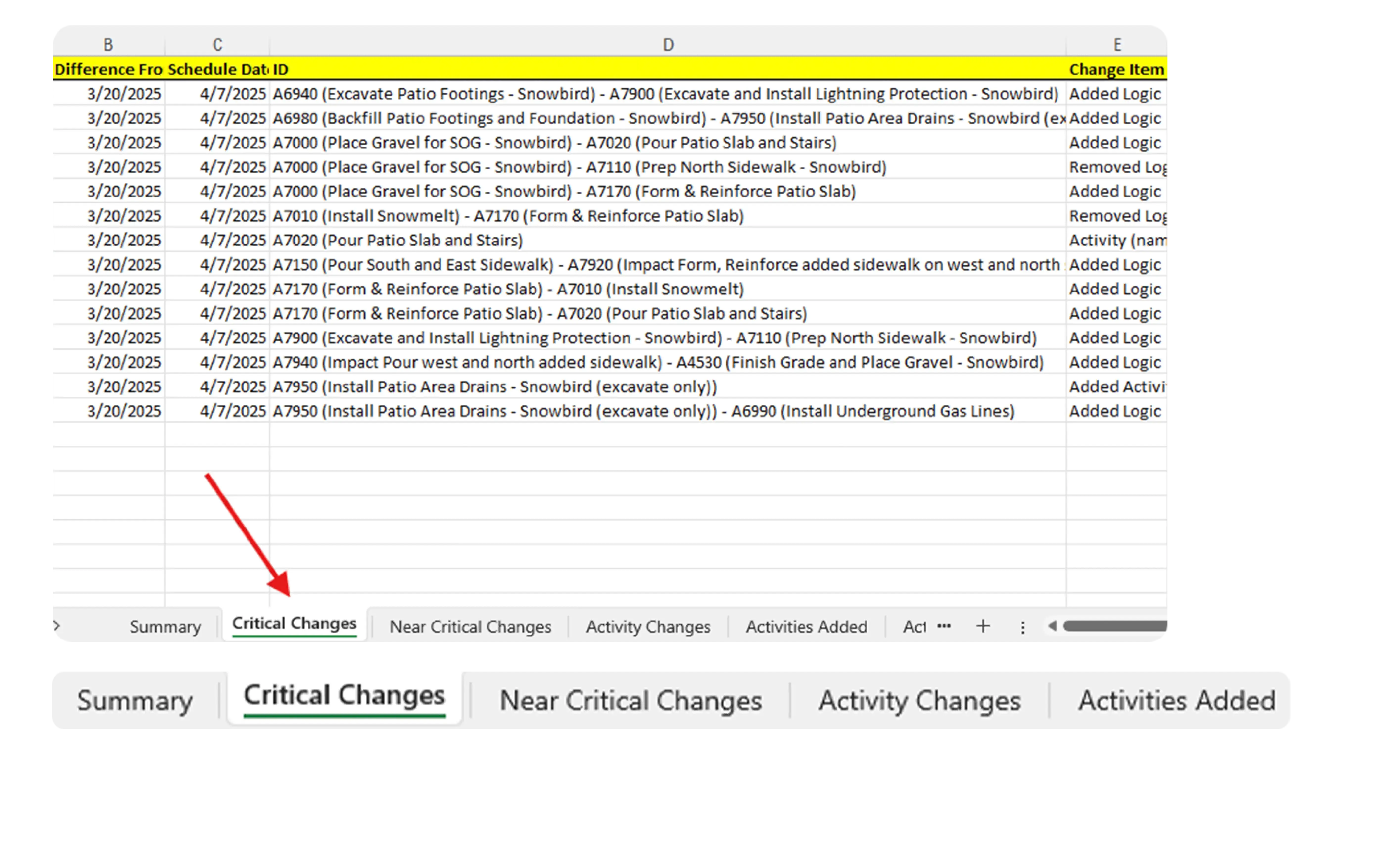Select the Activity Changes sheet tab
Screen dimensions: 1400x863
(x=648, y=626)
